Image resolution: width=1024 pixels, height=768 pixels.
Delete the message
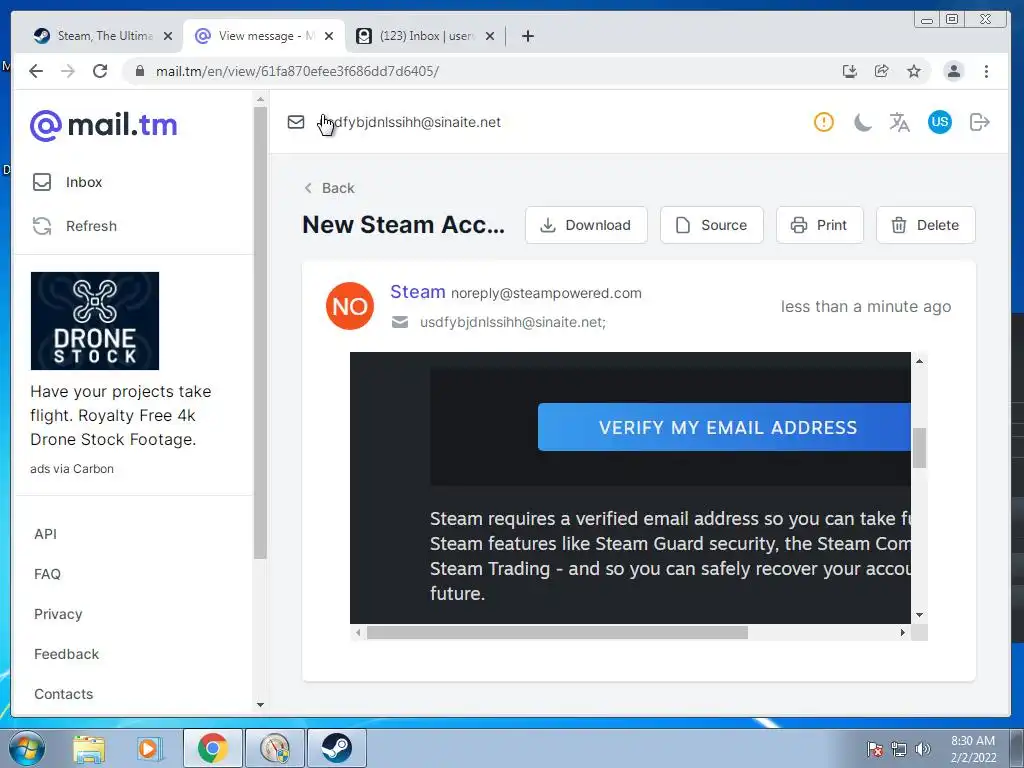pyautogui.click(x=925, y=225)
